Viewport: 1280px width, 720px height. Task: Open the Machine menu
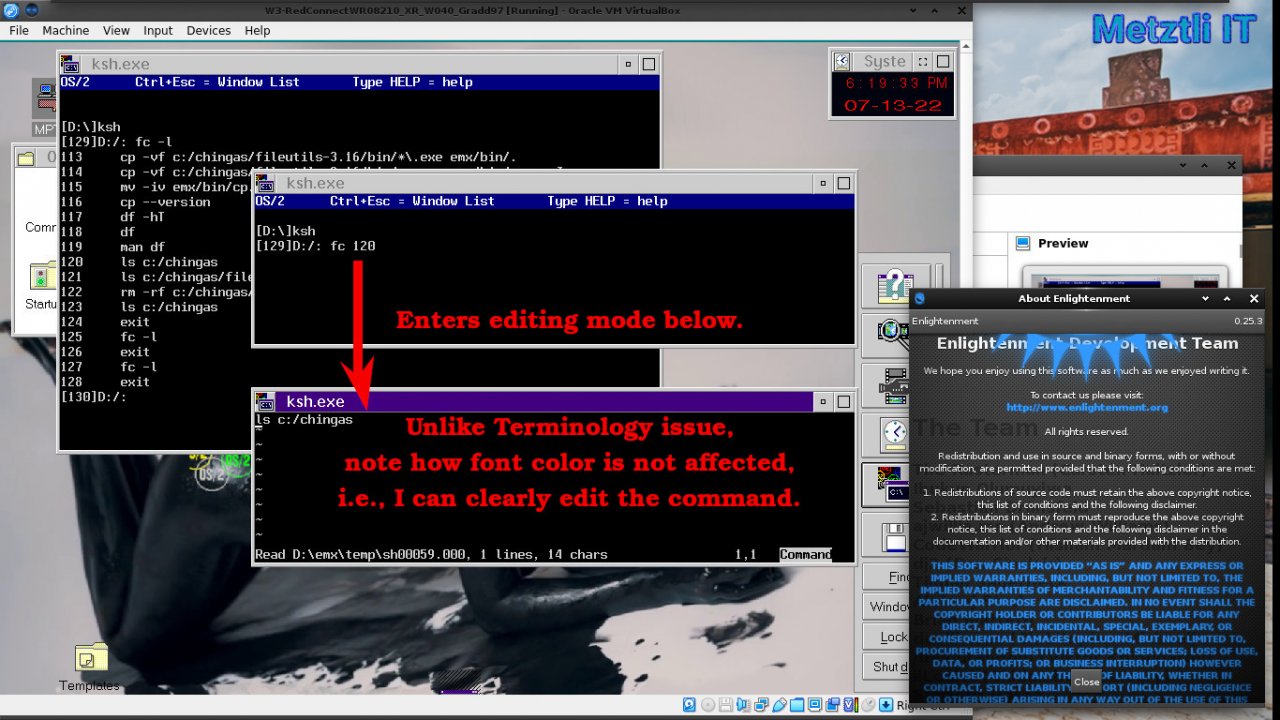(x=65, y=31)
